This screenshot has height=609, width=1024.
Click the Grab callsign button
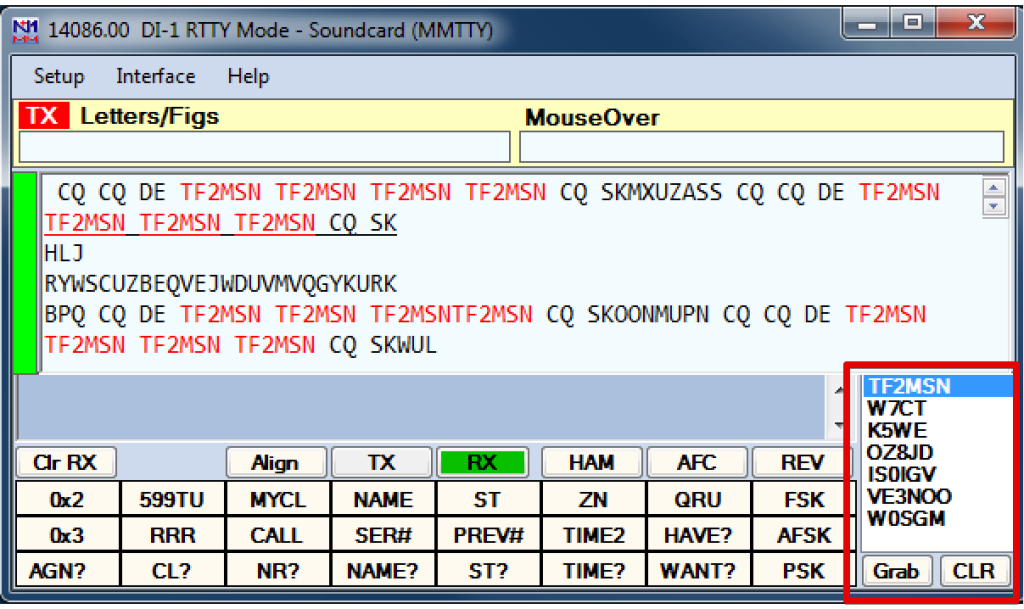point(897,571)
